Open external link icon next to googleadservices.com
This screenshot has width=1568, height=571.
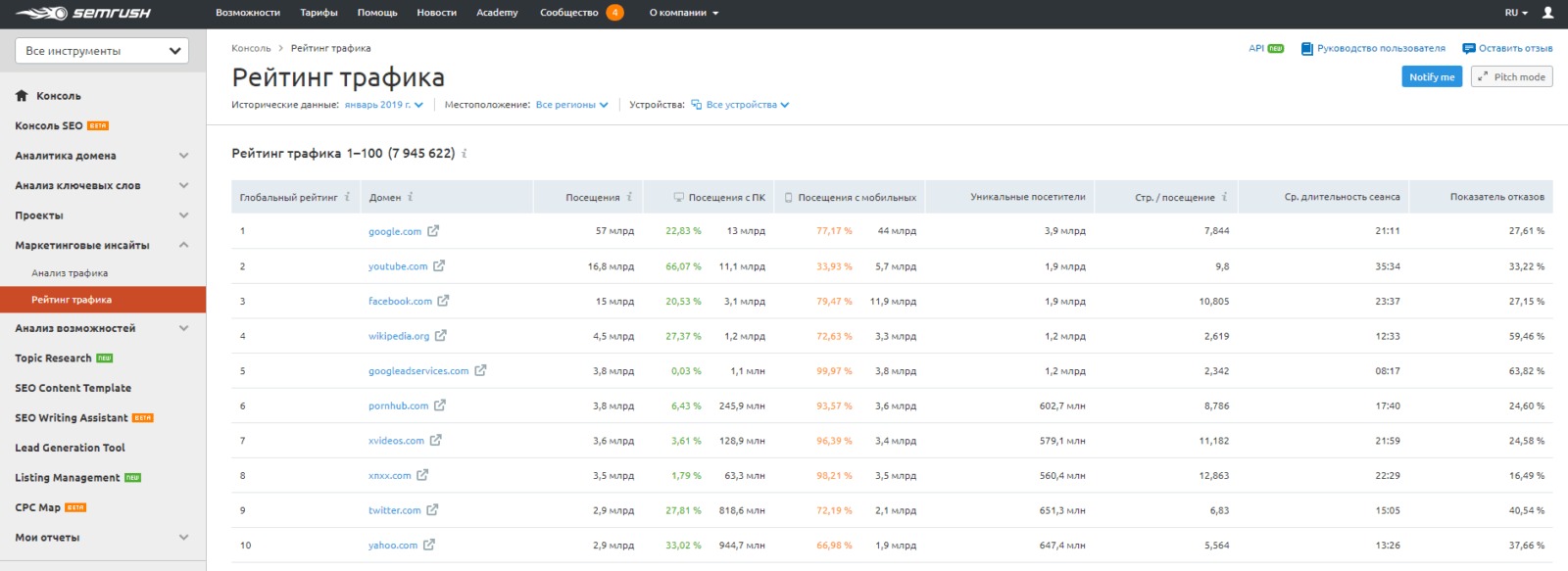click(x=480, y=370)
